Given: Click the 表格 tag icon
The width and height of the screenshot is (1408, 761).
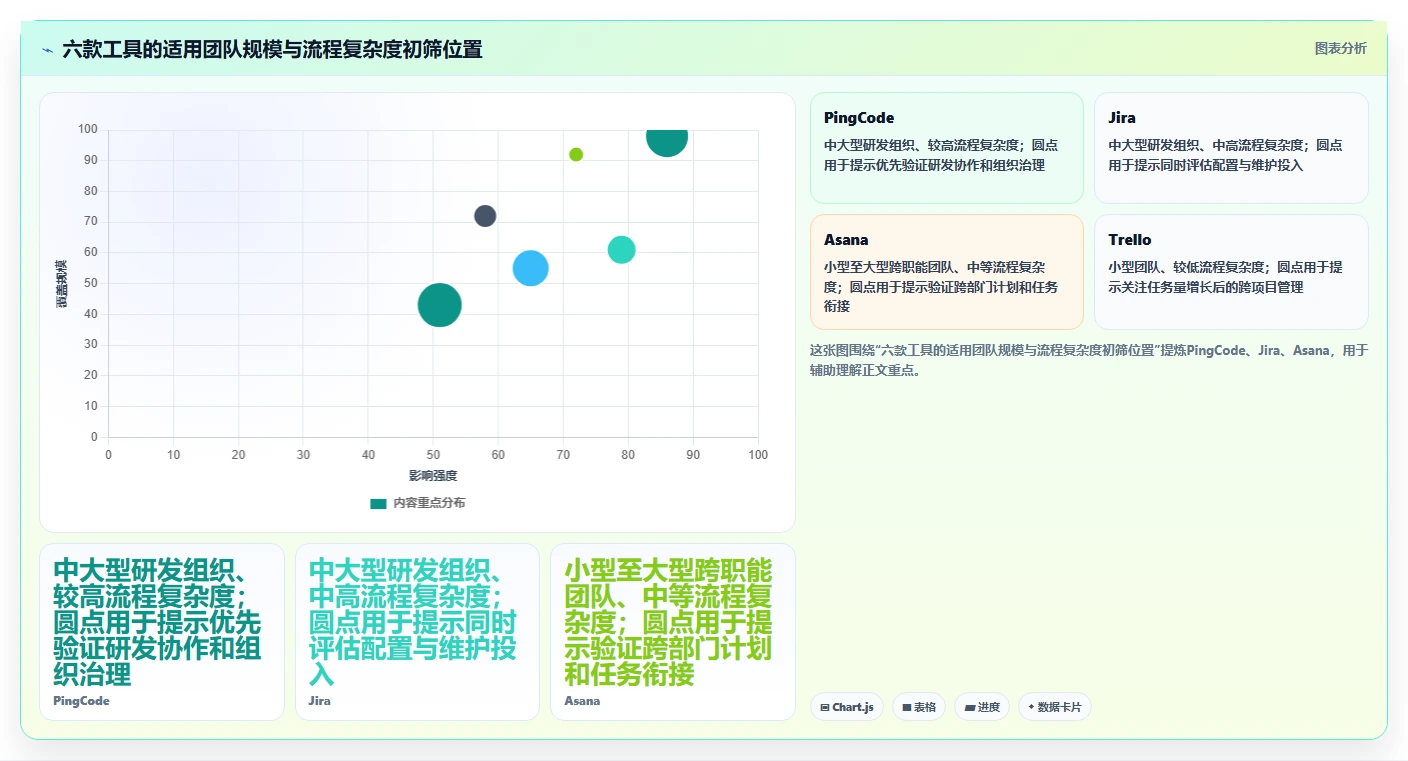Looking at the screenshot, I should [906, 707].
